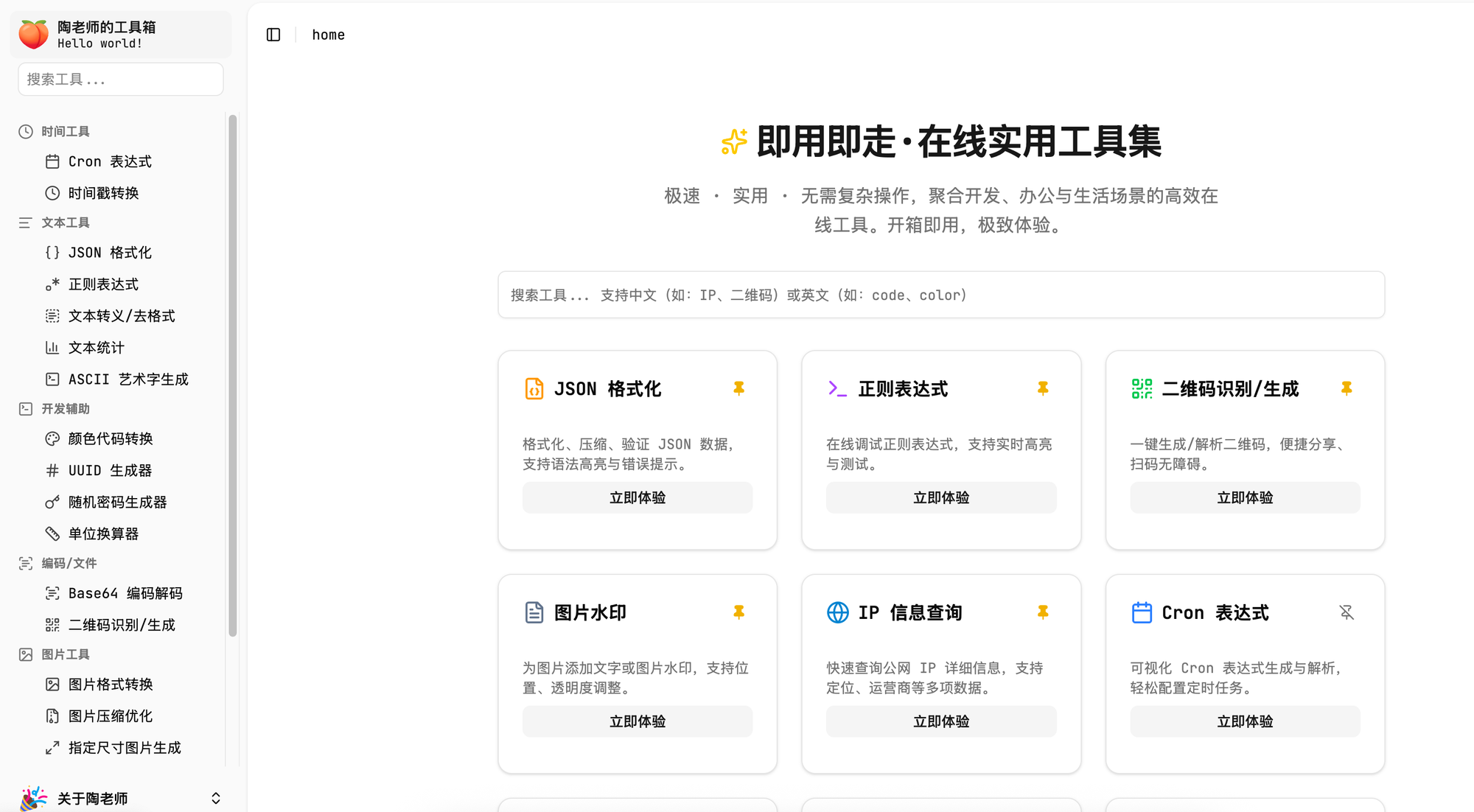Collapse the 文本工具 category
Image resolution: width=1474 pixels, height=812 pixels.
point(65,222)
